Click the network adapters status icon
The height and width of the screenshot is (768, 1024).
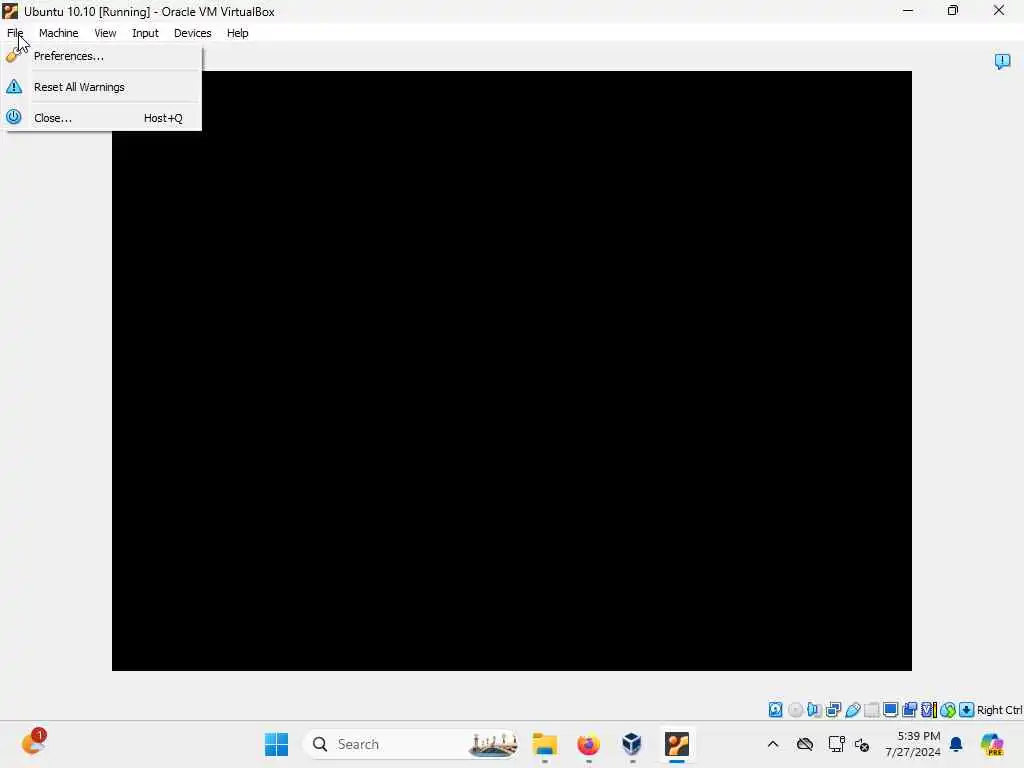pyautogui.click(x=833, y=710)
